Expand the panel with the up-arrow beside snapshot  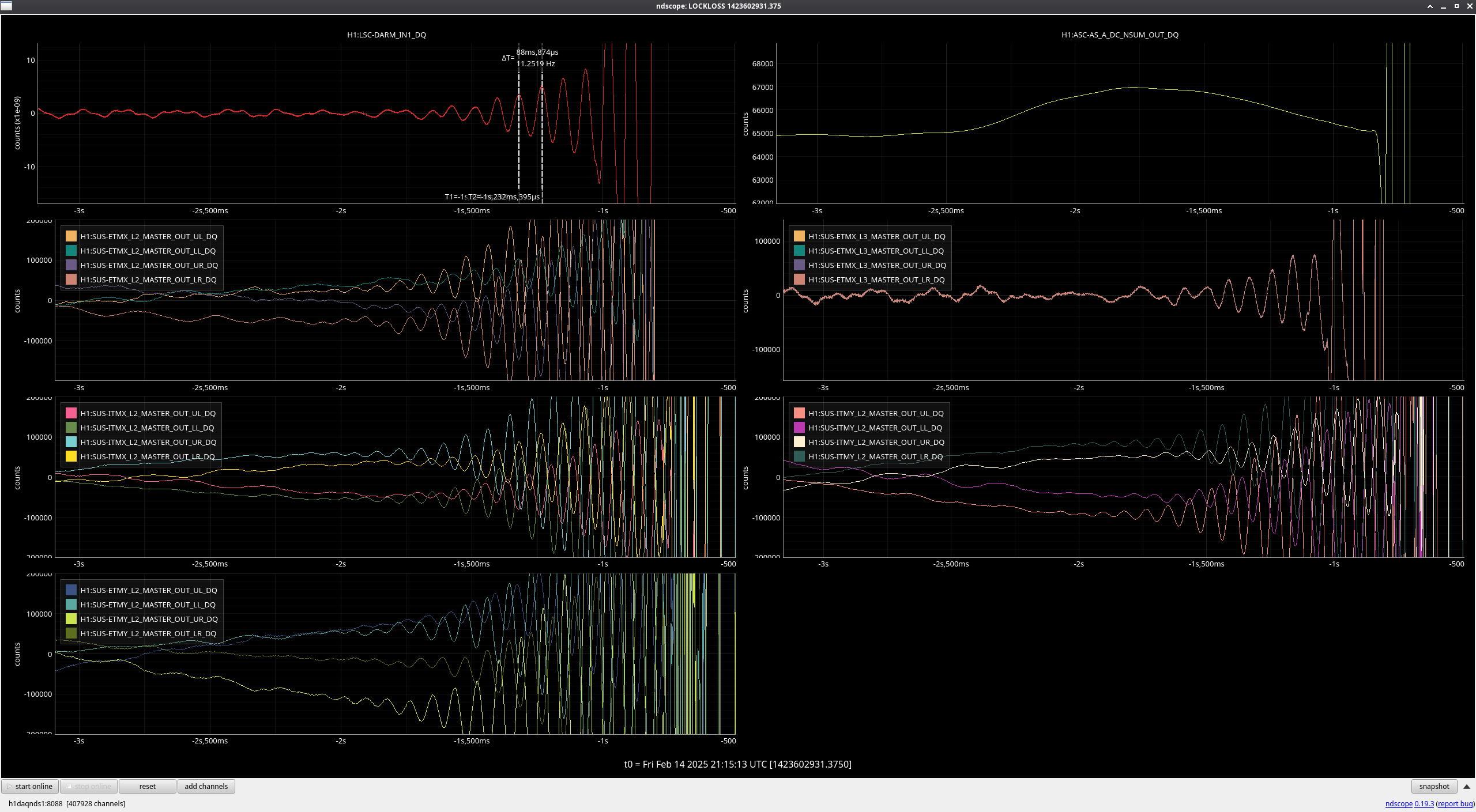(1467, 786)
